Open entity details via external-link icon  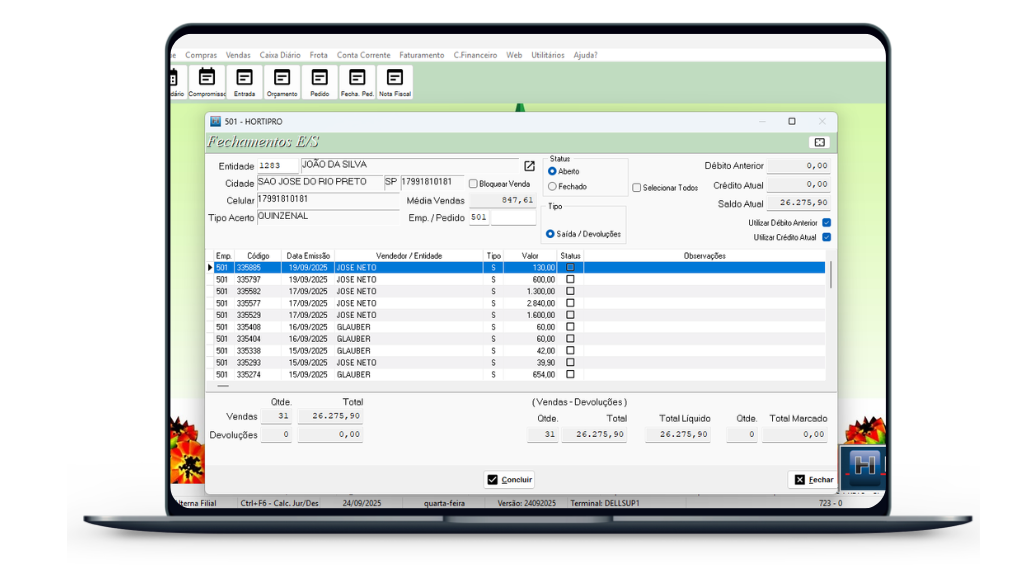point(530,166)
